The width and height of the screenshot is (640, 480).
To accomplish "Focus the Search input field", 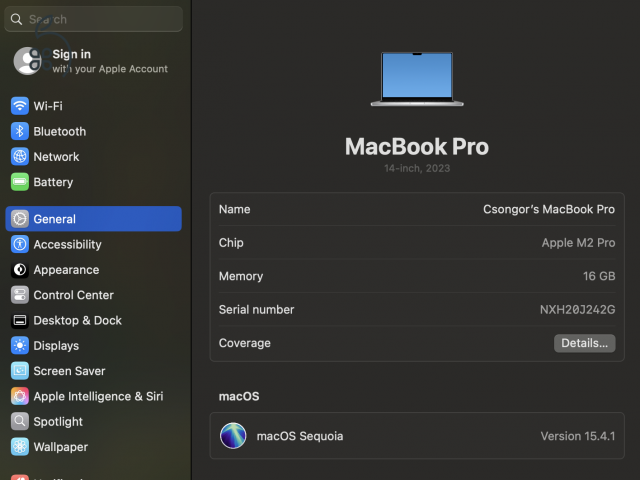I will click(x=93, y=19).
